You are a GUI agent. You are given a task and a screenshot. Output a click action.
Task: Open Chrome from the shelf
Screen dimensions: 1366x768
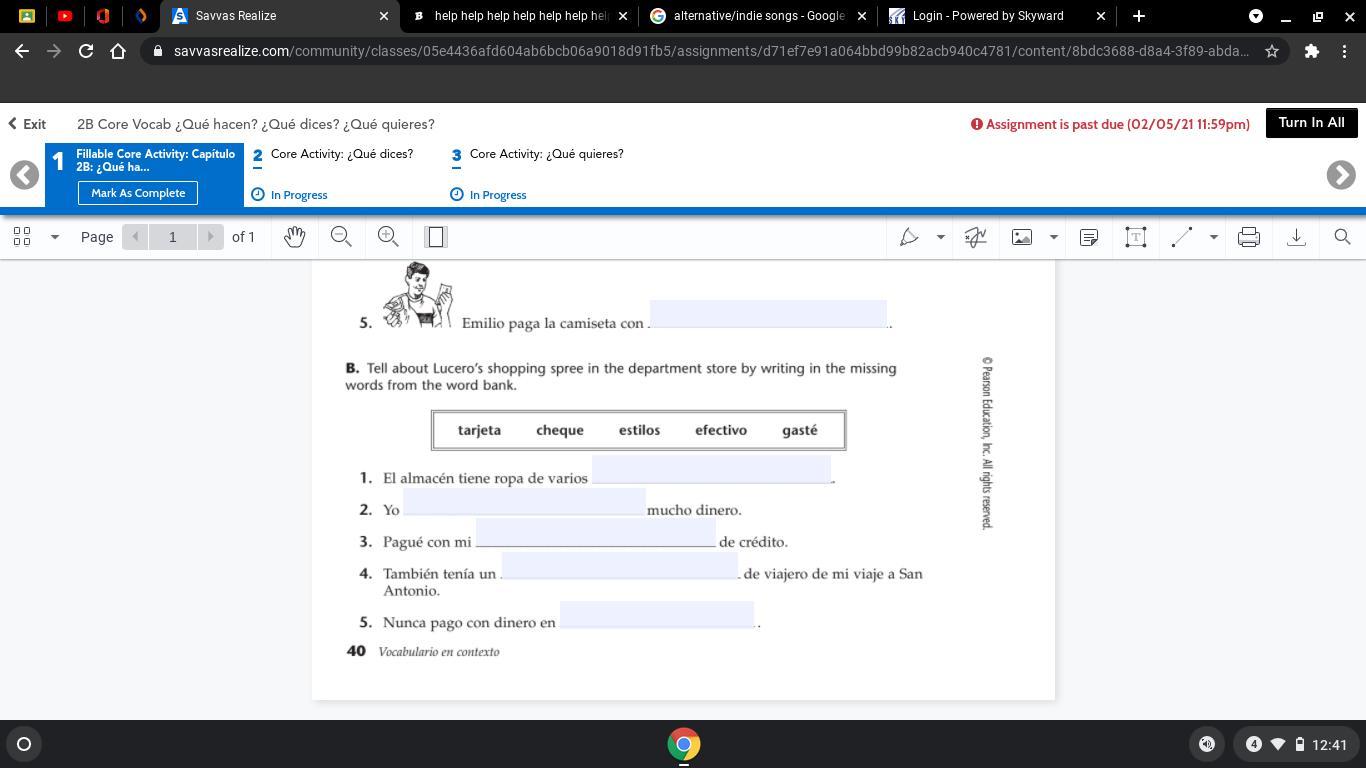[684, 744]
